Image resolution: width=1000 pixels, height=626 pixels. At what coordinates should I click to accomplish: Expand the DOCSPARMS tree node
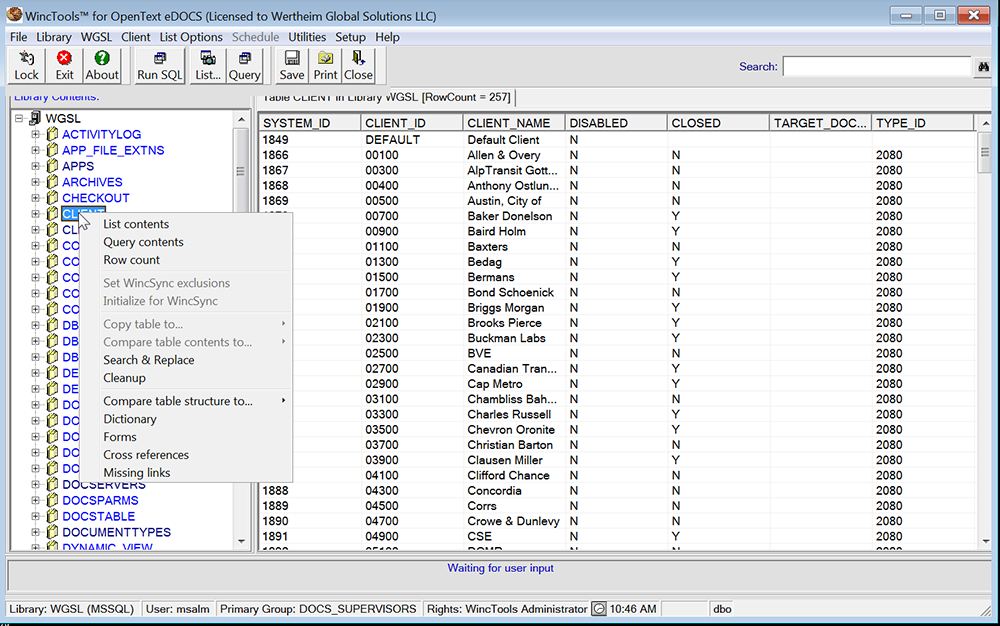point(36,500)
